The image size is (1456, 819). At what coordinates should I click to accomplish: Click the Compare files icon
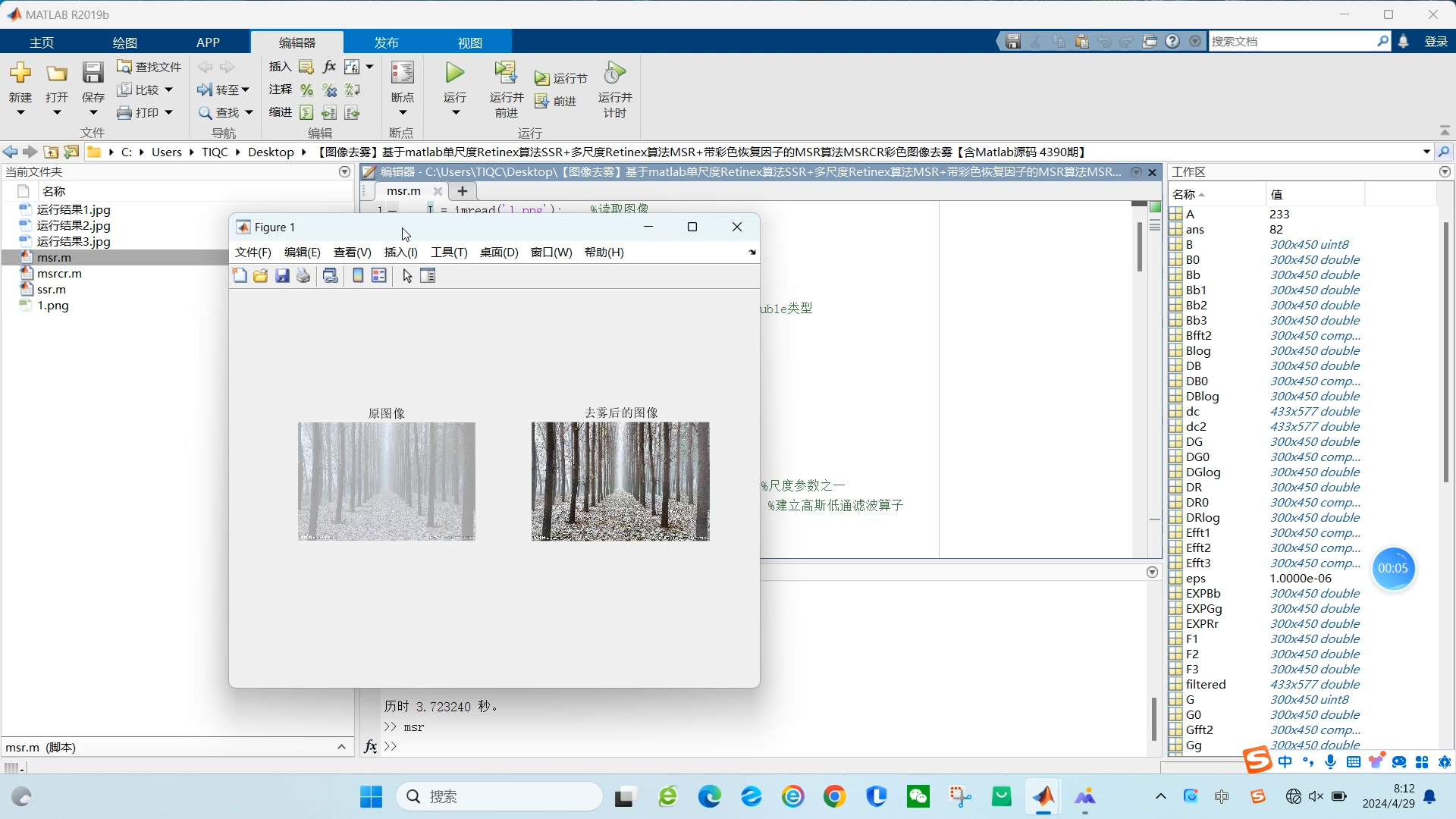tap(125, 89)
